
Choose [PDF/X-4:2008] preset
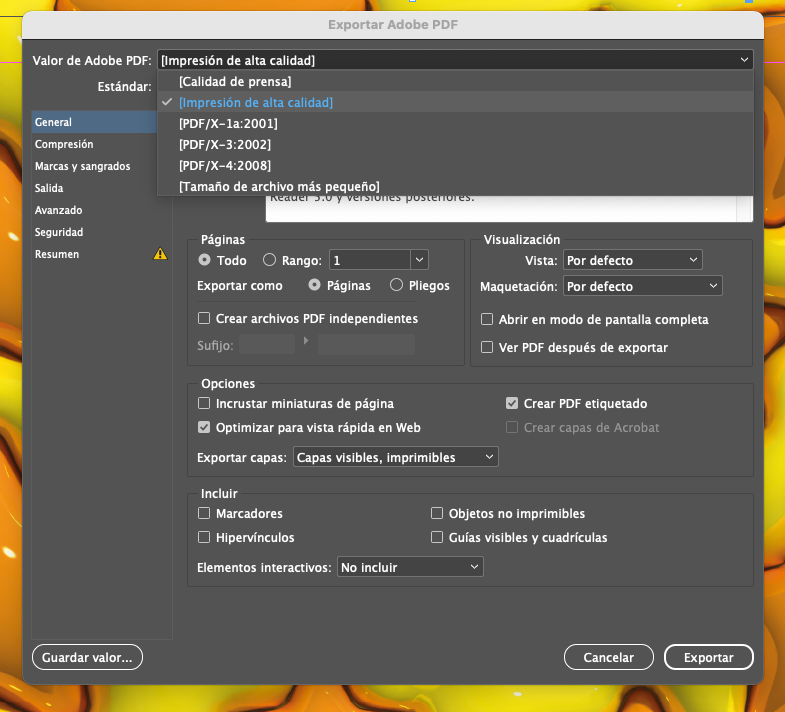(x=455, y=166)
